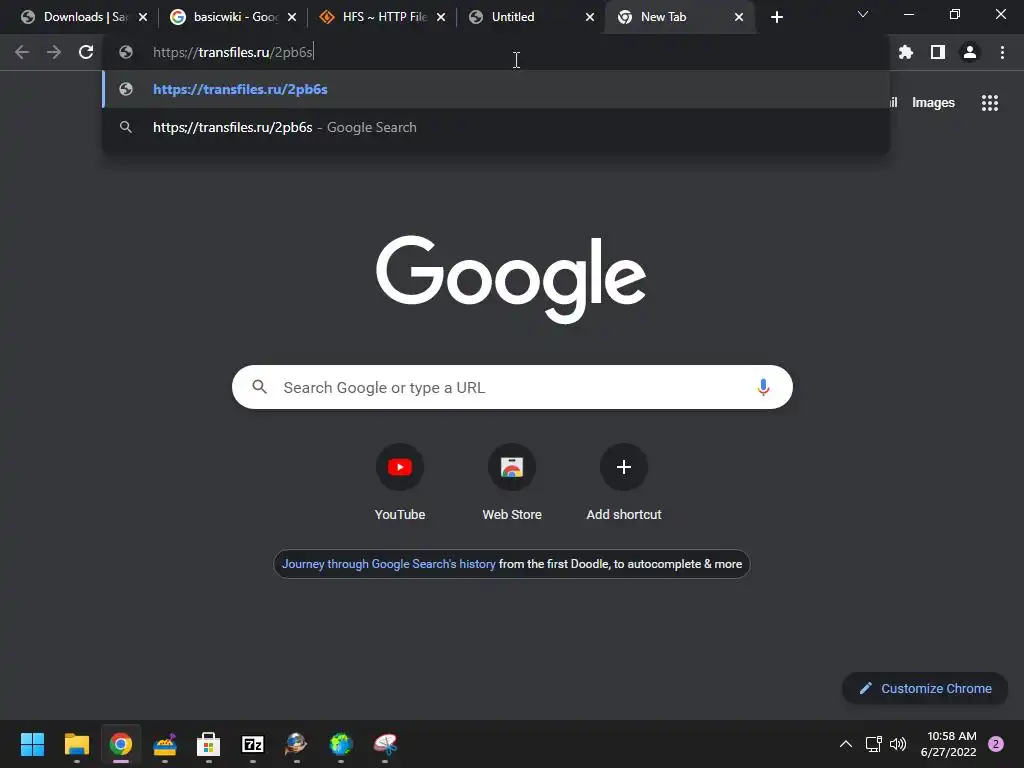Open File Explorer from the taskbar

click(x=76, y=744)
